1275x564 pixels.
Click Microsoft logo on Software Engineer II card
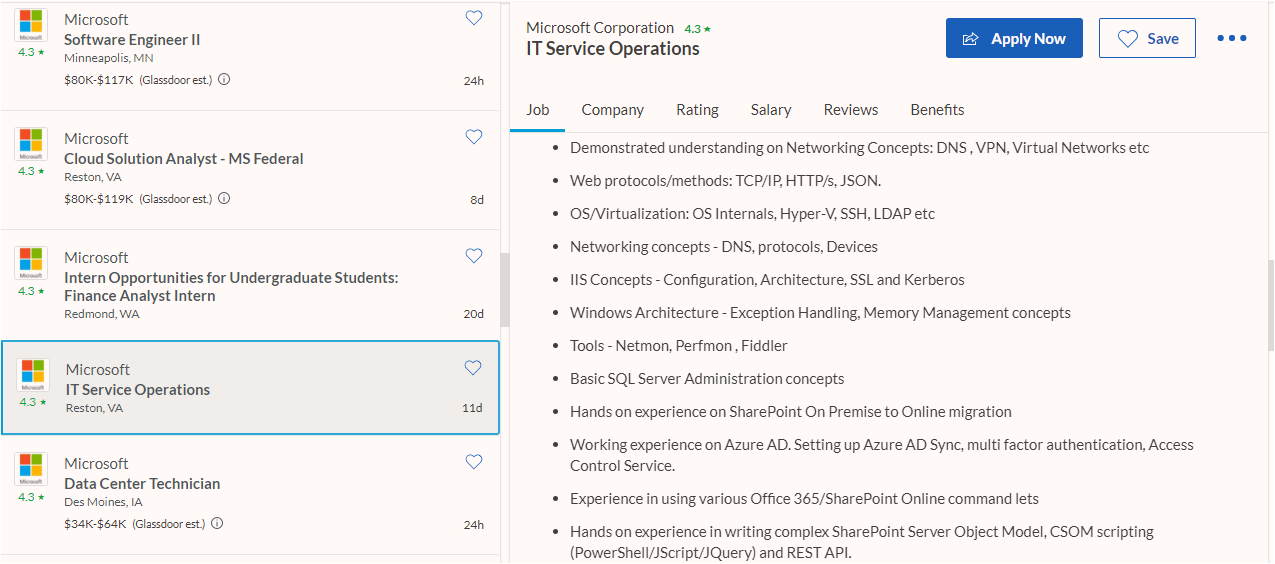(x=31, y=25)
